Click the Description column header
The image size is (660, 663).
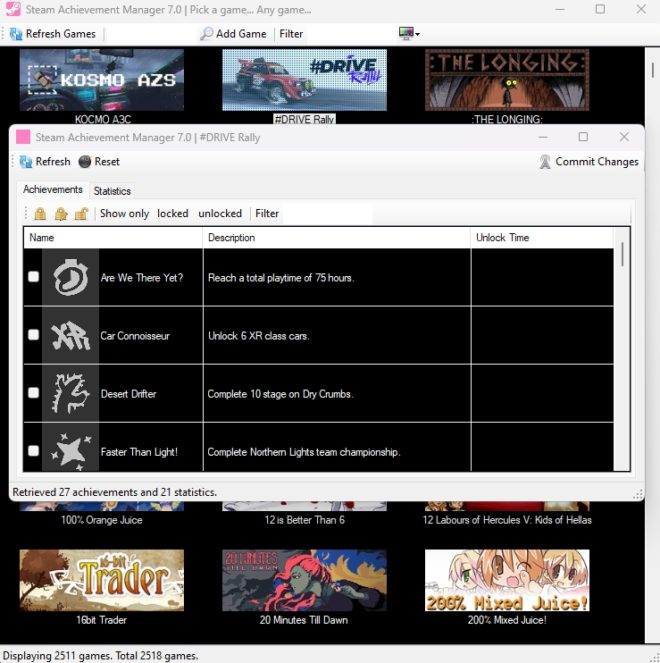pos(337,238)
